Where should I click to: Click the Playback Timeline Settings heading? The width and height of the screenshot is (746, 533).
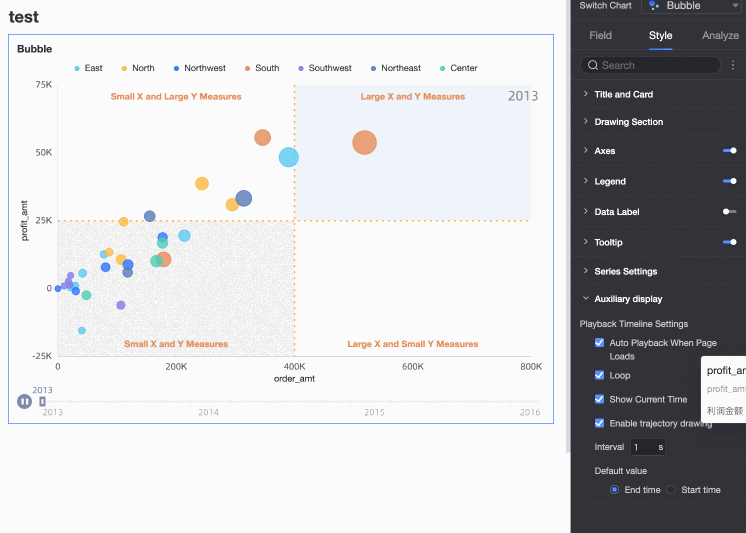[x=634, y=324]
